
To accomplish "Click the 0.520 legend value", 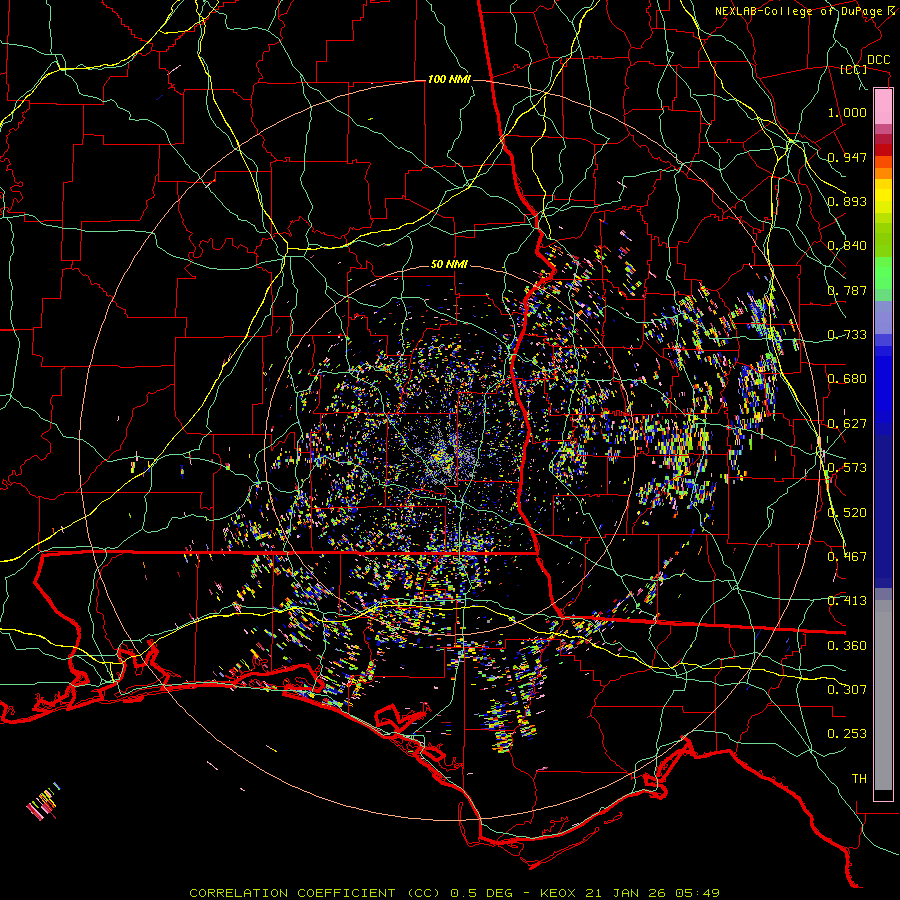I will [x=847, y=513].
